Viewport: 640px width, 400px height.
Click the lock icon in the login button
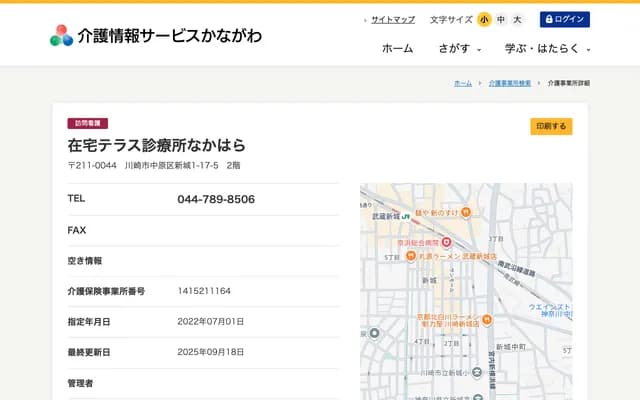(x=549, y=19)
